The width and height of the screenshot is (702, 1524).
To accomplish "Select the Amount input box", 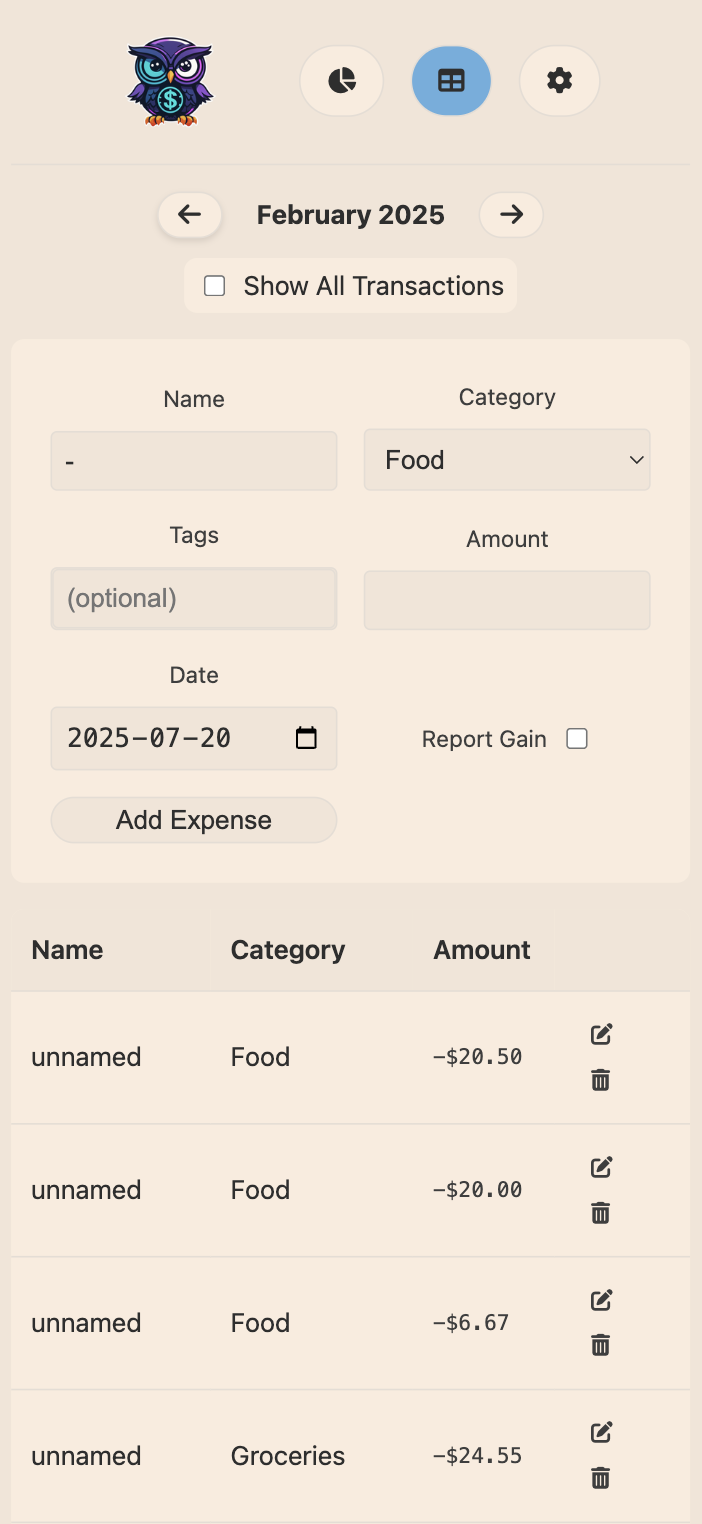I will pos(507,600).
